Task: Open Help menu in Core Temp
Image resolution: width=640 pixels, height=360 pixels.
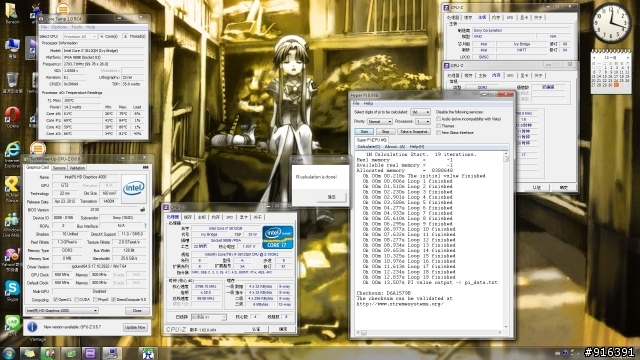Action: [x=90, y=27]
